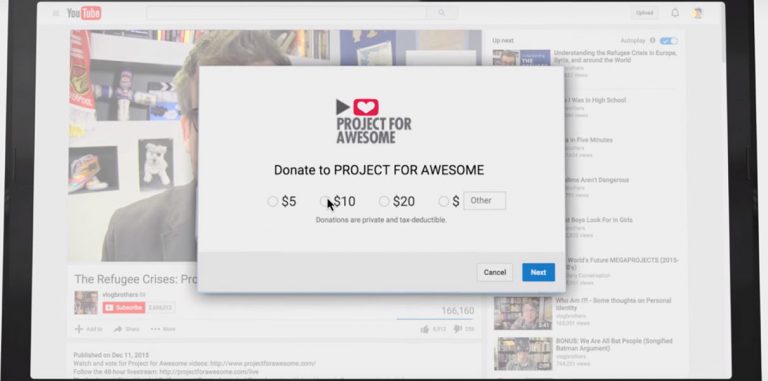The image size is (768, 381).
Task: Open the account avatar menu
Action: [x=697, y=13]
